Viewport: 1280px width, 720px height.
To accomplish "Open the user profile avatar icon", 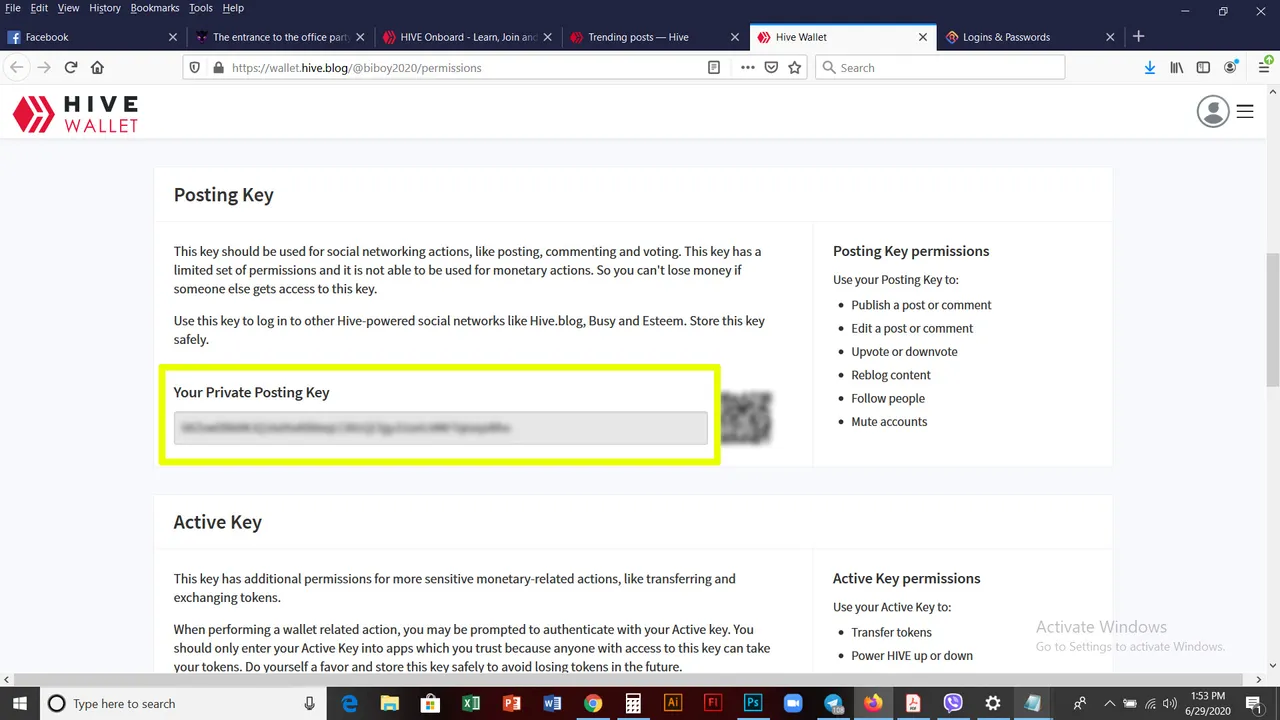I will 1213,111.
